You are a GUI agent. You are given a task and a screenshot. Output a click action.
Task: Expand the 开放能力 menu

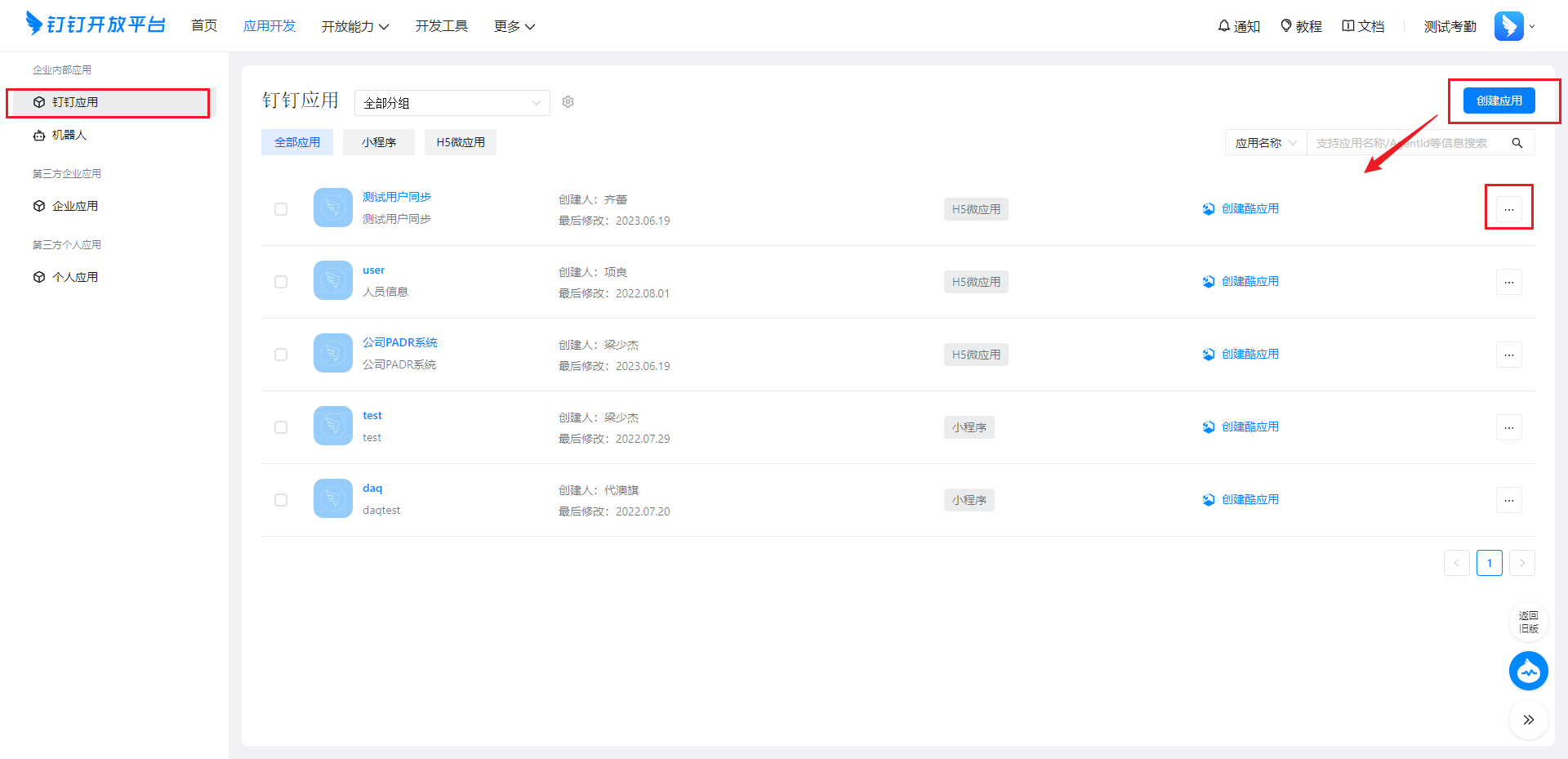[x=355, y=26]
